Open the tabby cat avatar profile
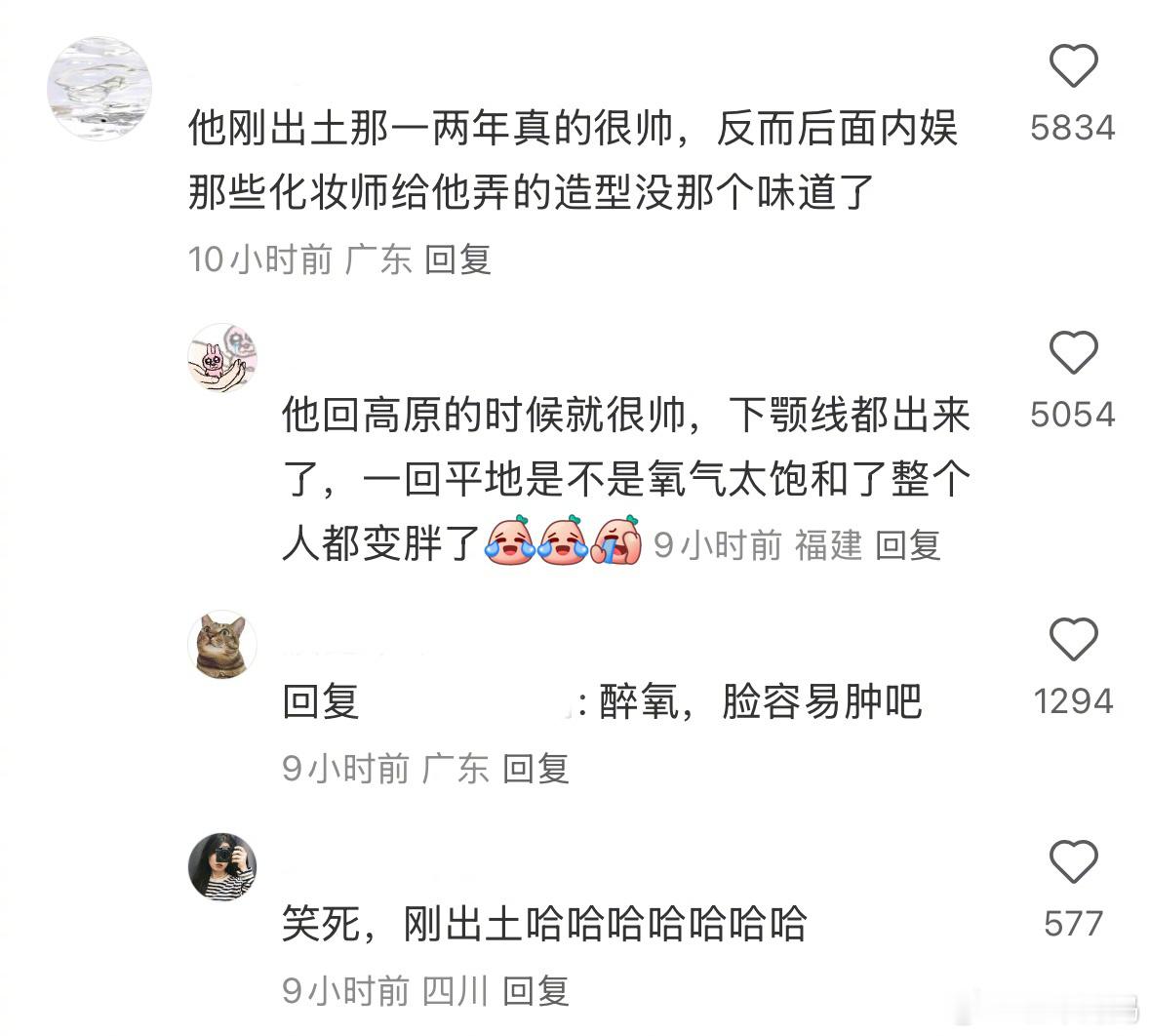Screen dimensions: 1150x1036 click(222, 644)
